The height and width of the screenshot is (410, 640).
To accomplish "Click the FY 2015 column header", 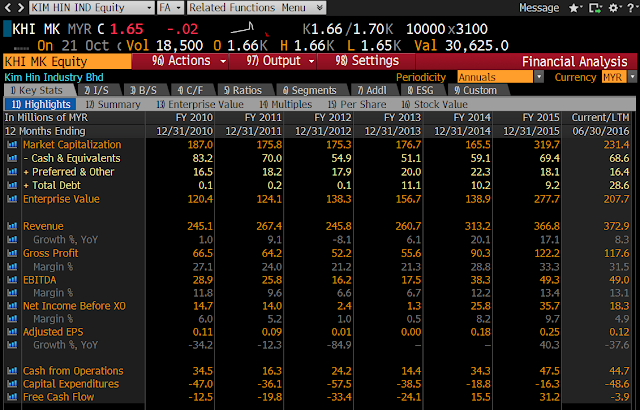I will tap(541, 117).
